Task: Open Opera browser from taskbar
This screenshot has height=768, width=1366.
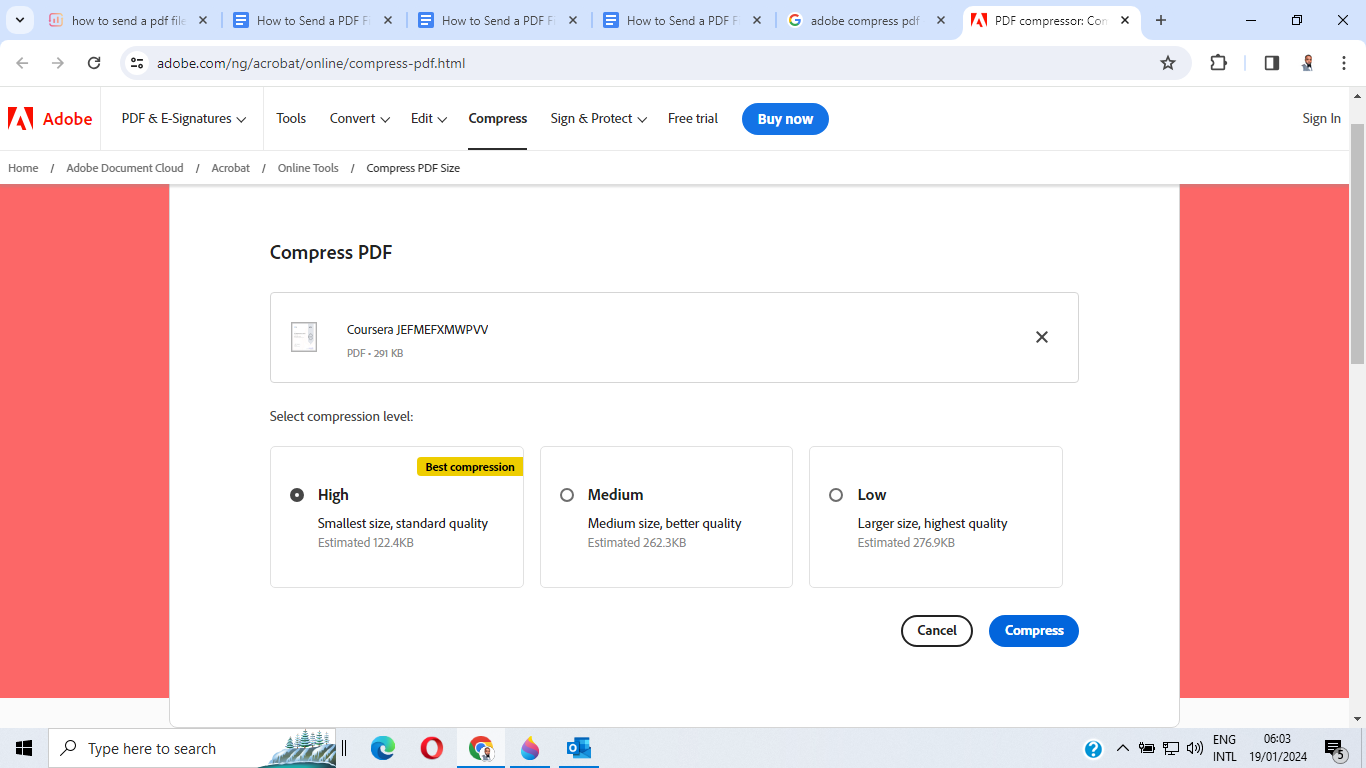Action: (x=432, y=748)
